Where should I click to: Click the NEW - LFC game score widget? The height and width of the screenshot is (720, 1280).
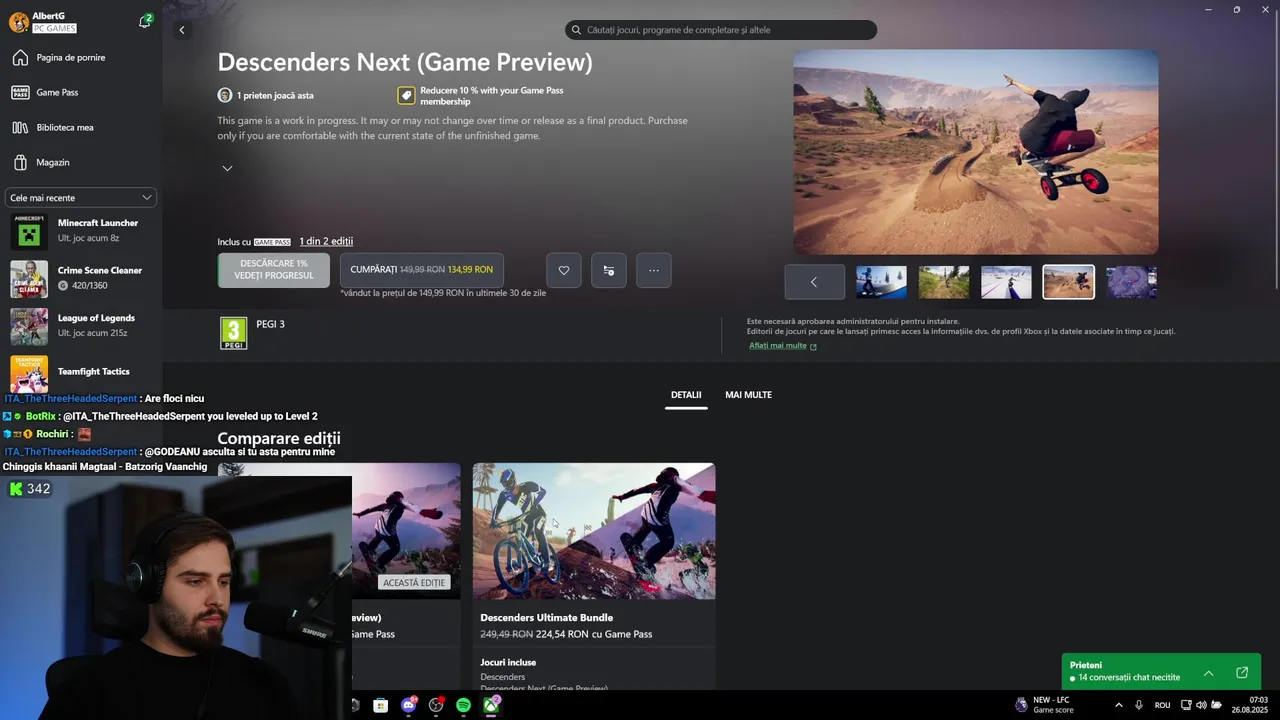tap(1044, 705)
